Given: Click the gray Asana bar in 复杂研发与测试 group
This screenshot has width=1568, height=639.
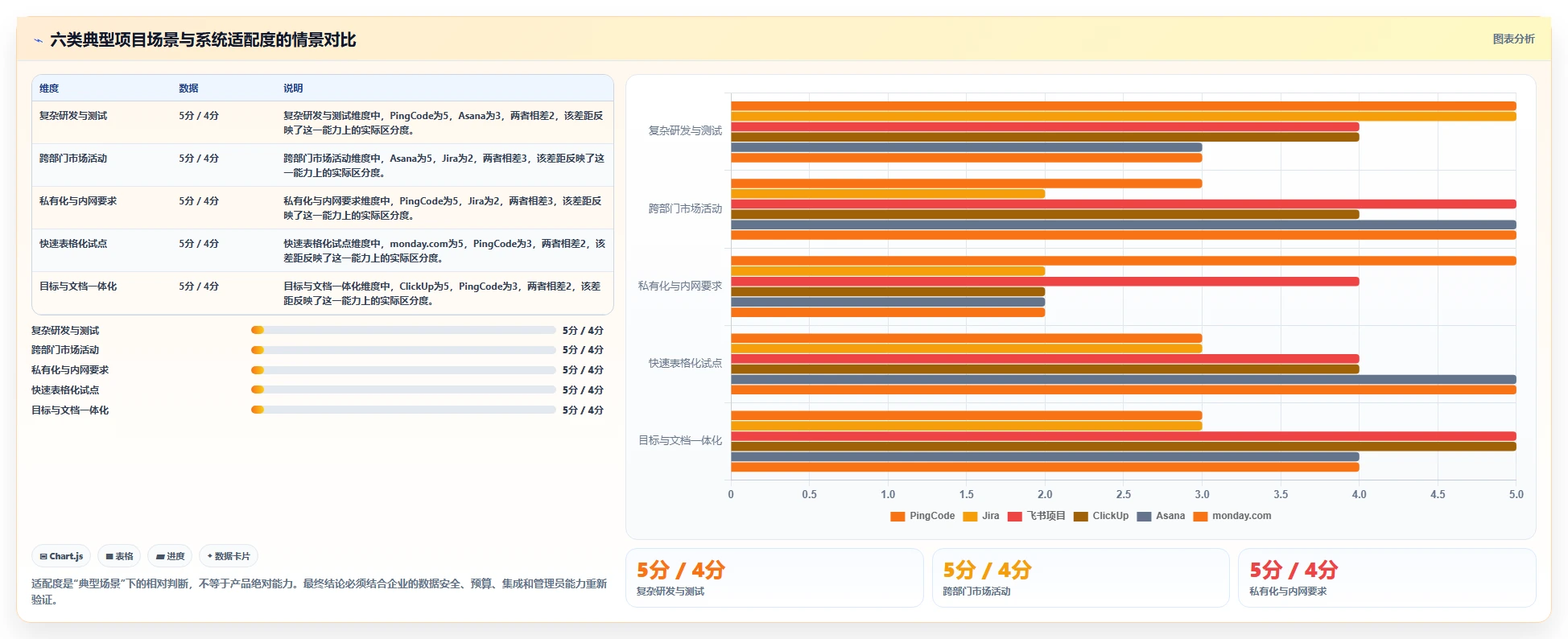Looking at the screenshot, I should (x=967, y=147).
